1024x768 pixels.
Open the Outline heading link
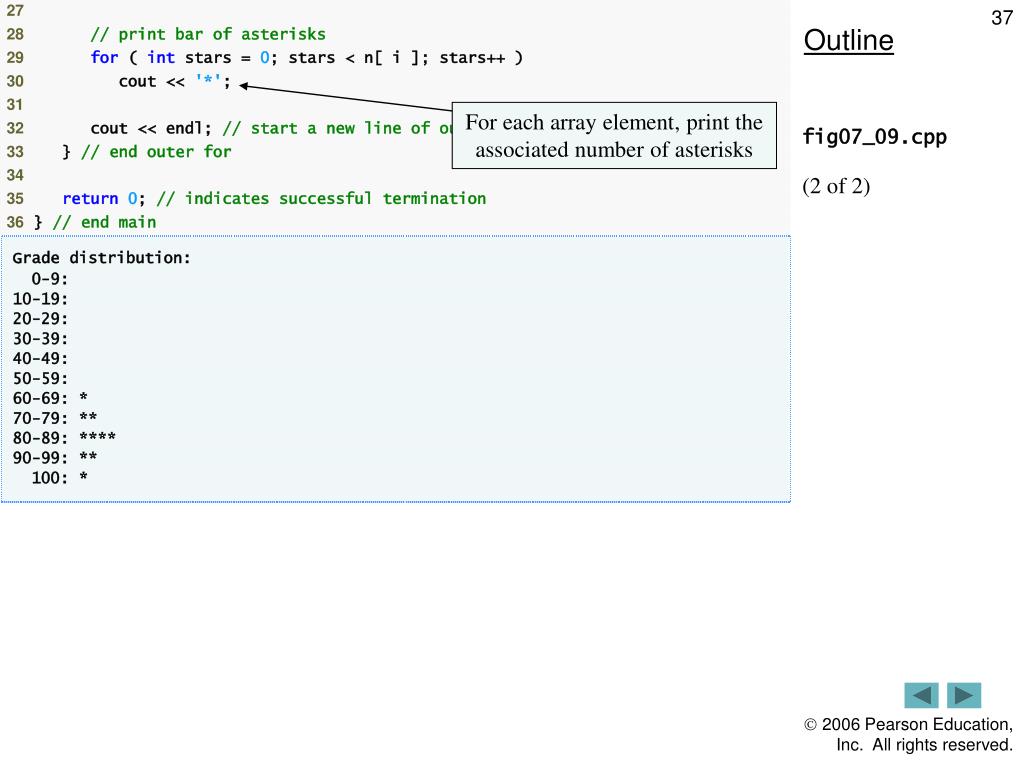click(848, 41)
